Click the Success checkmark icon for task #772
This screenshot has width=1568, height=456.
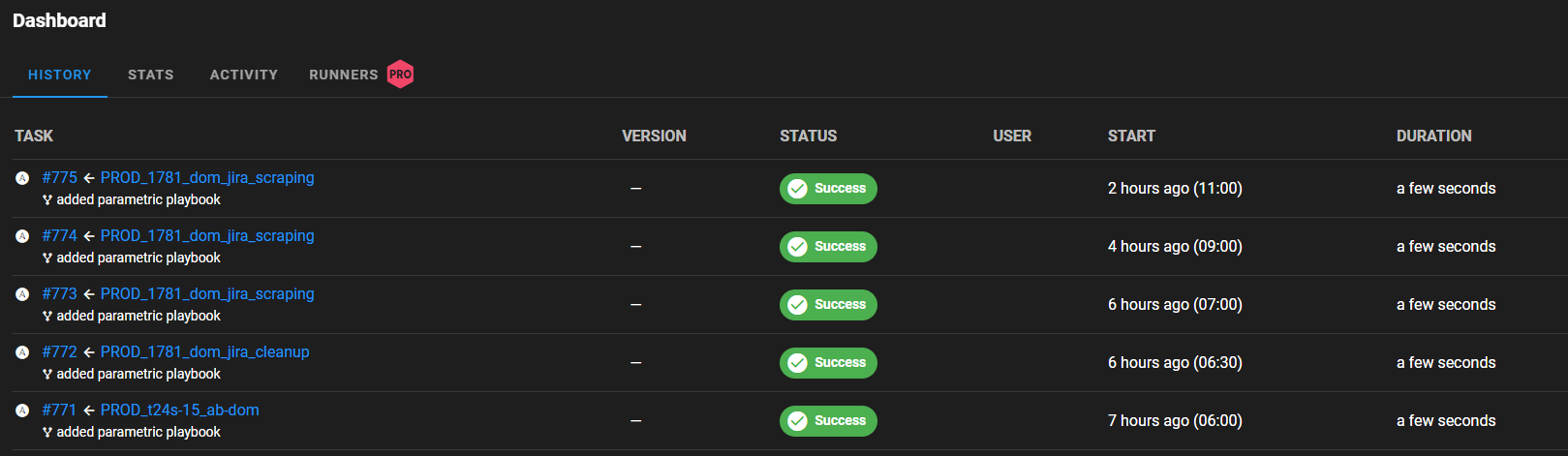[797, 363]
